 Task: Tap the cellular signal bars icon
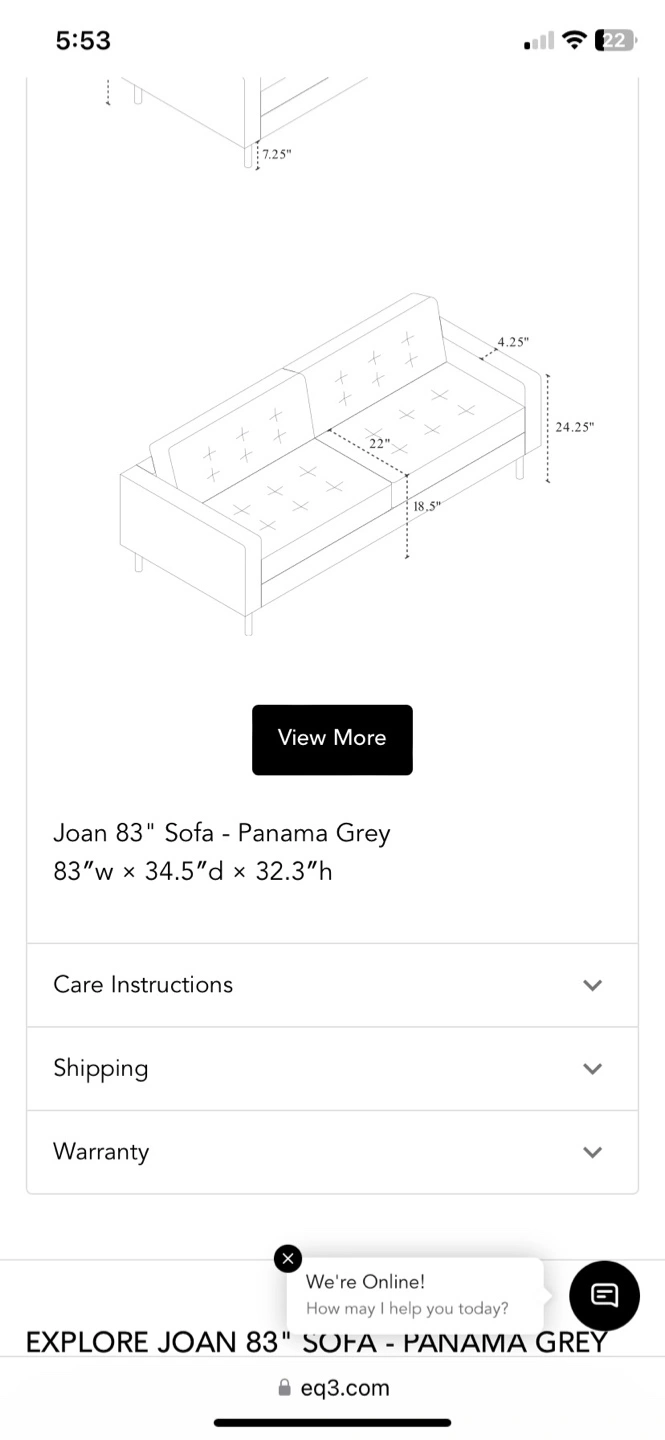pyautogui.click(x=539, y=41)
